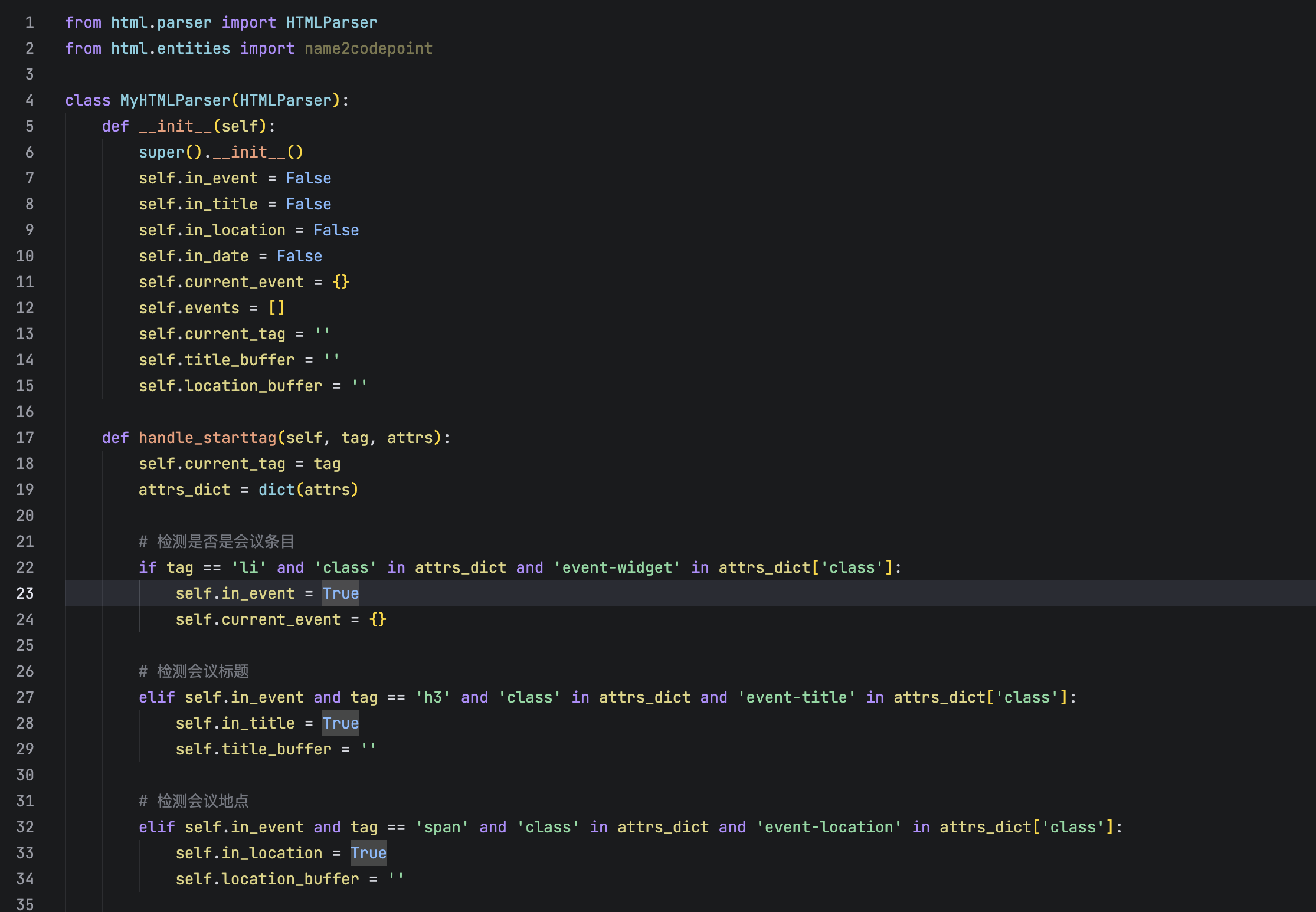Click the name2codepoint identifier on line 2
The image size is (1316, 912).
[x=368, y=48]
